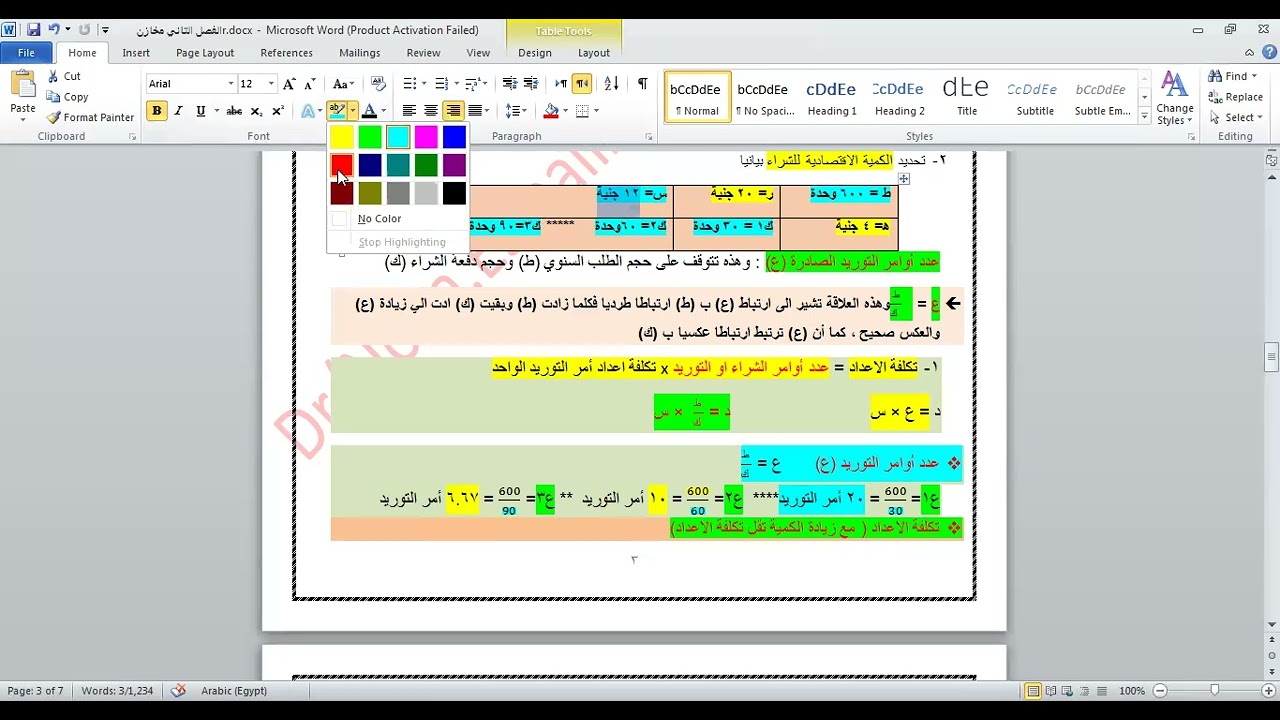1280x720 pixels.
Task: Align text center icon
Action: tap(431, 111)
